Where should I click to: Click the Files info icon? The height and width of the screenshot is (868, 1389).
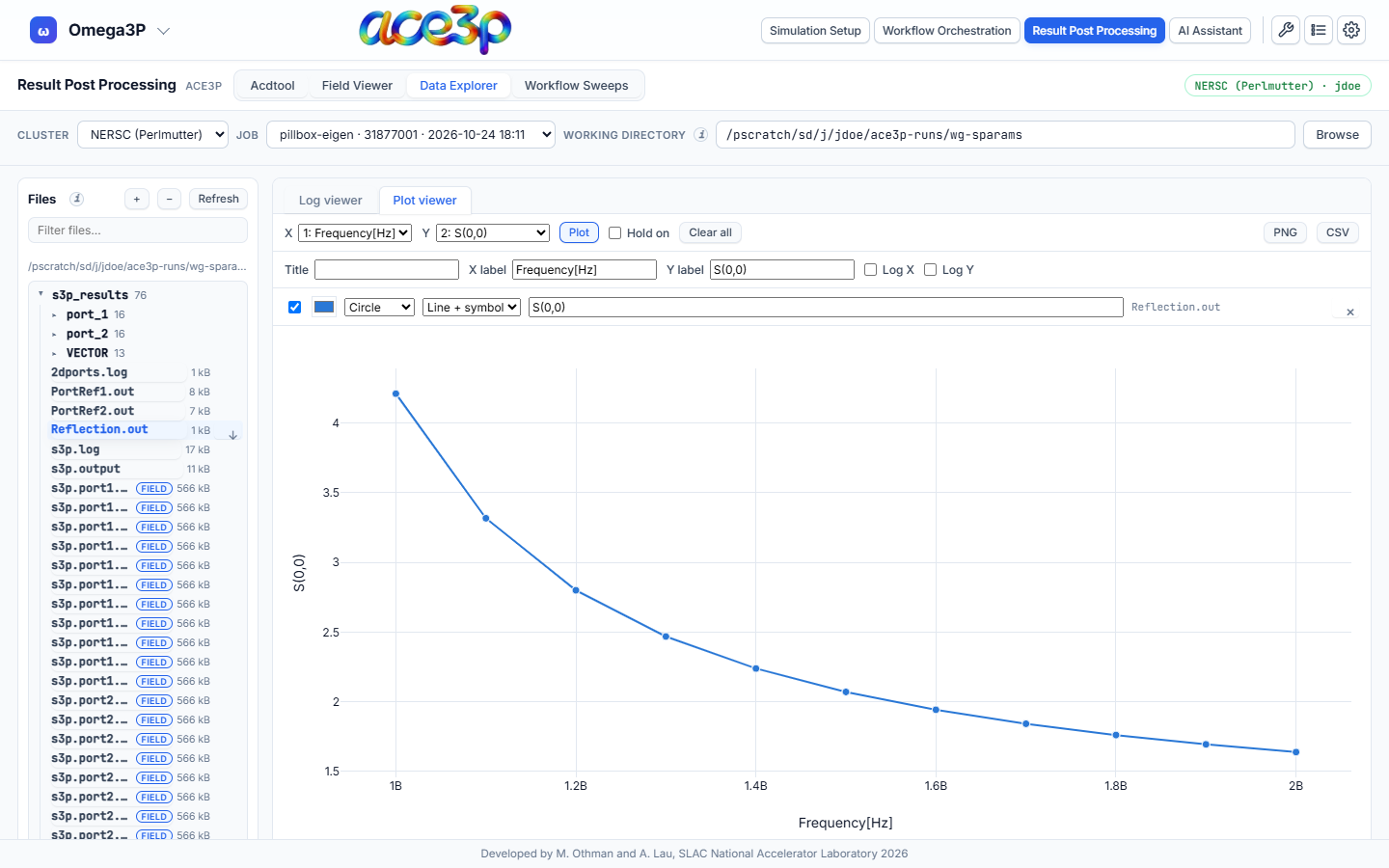click(76, 199)
